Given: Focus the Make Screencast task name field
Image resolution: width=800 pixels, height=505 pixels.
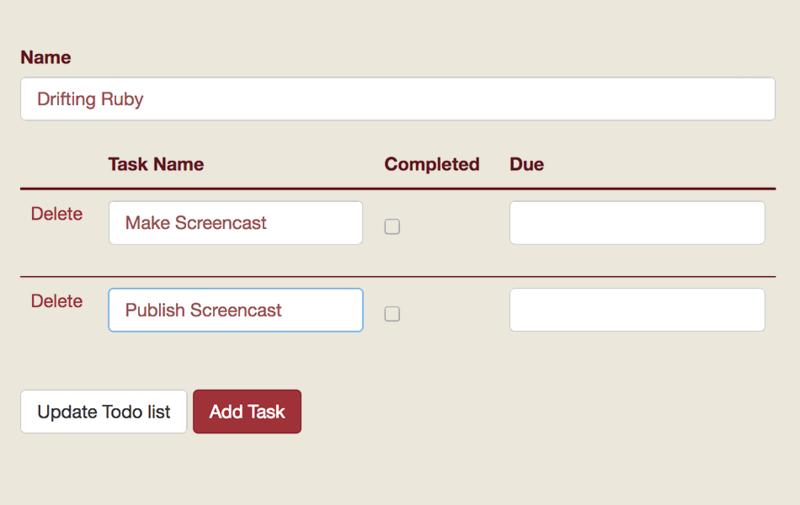Looking at the screenshot, I should (x=236, y=223).
